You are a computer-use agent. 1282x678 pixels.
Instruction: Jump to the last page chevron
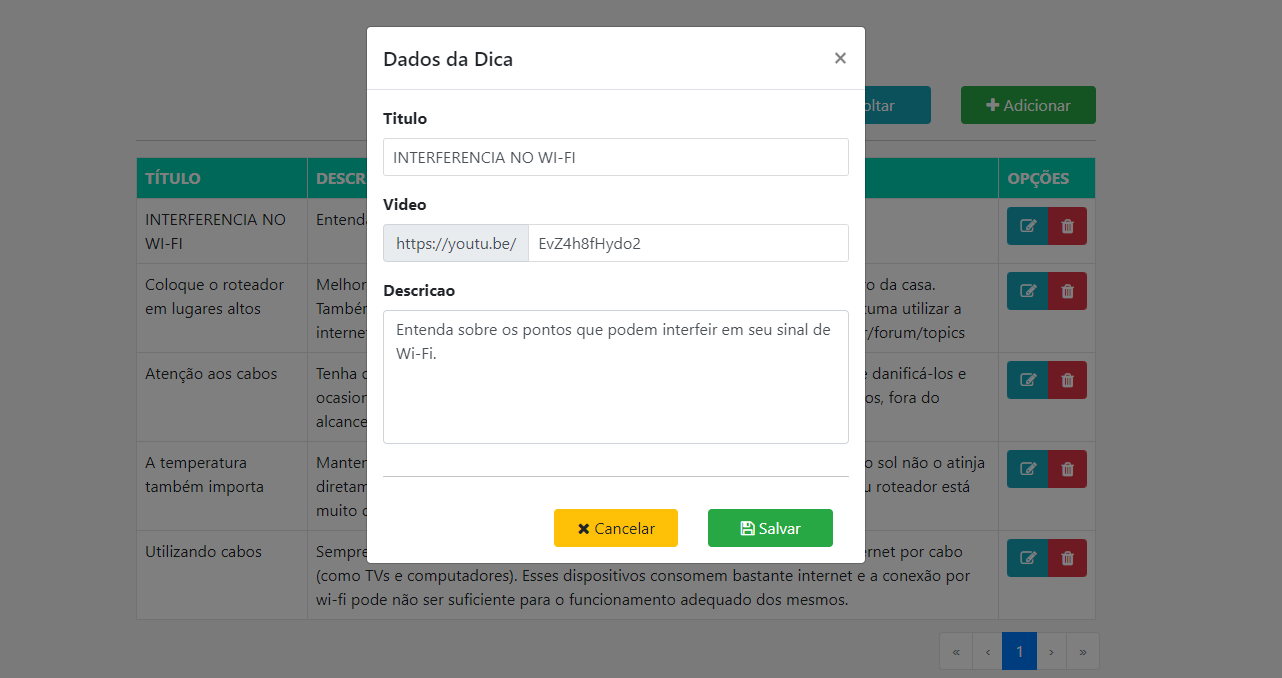[x=1083, y=650]
